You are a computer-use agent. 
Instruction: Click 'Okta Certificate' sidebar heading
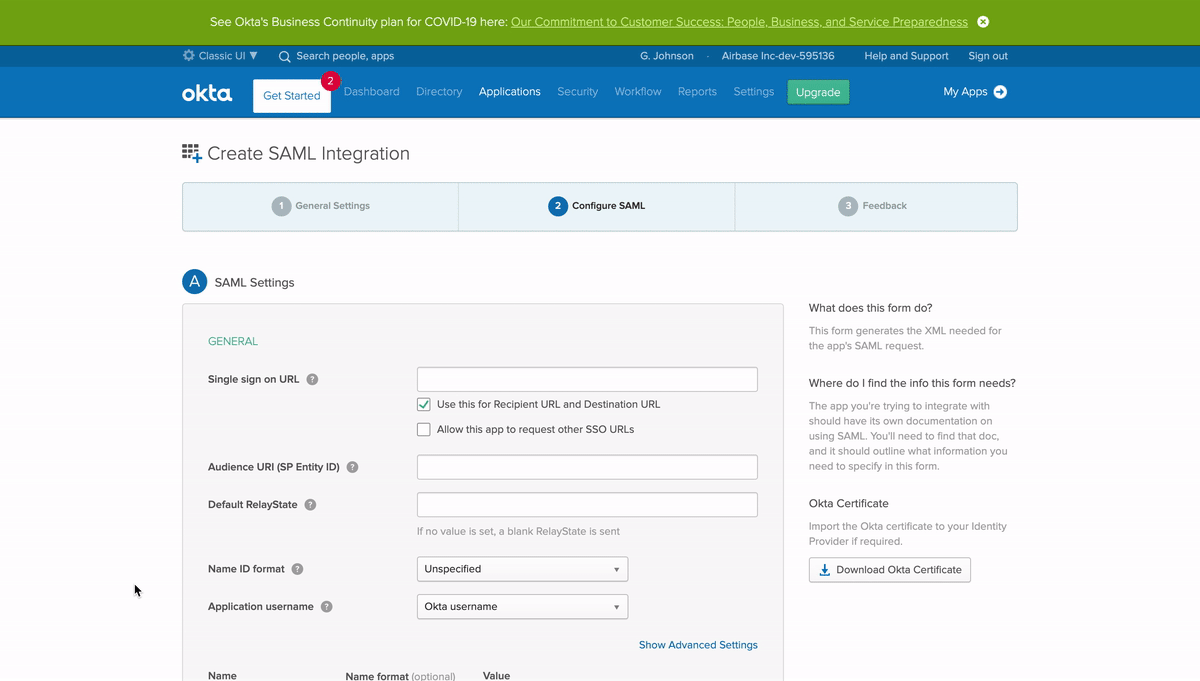(849, 504)
